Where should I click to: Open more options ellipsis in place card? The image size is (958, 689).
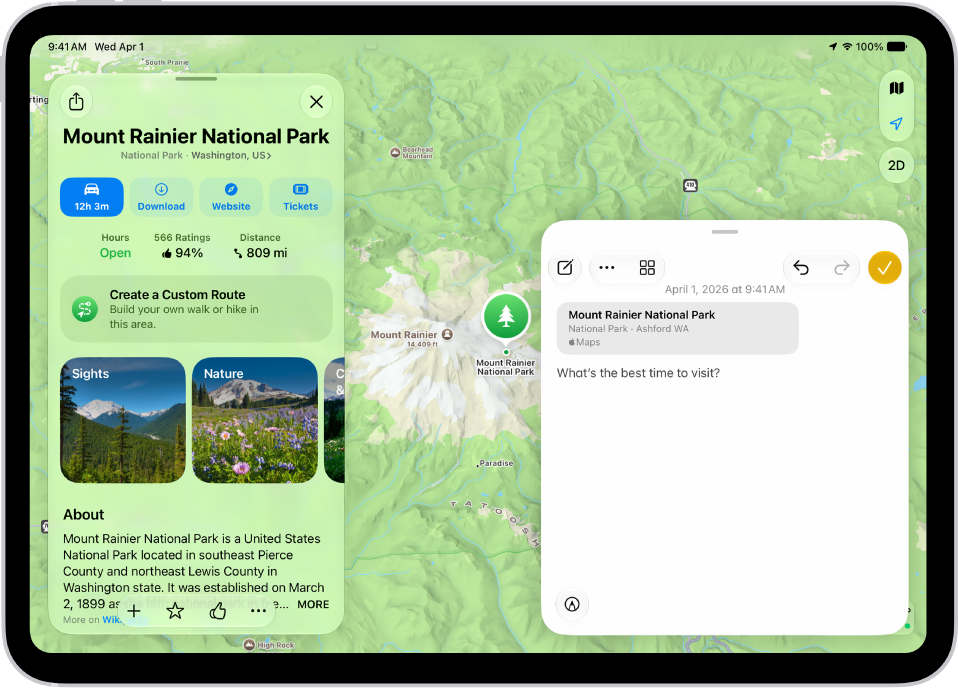(x=258, y=610)
